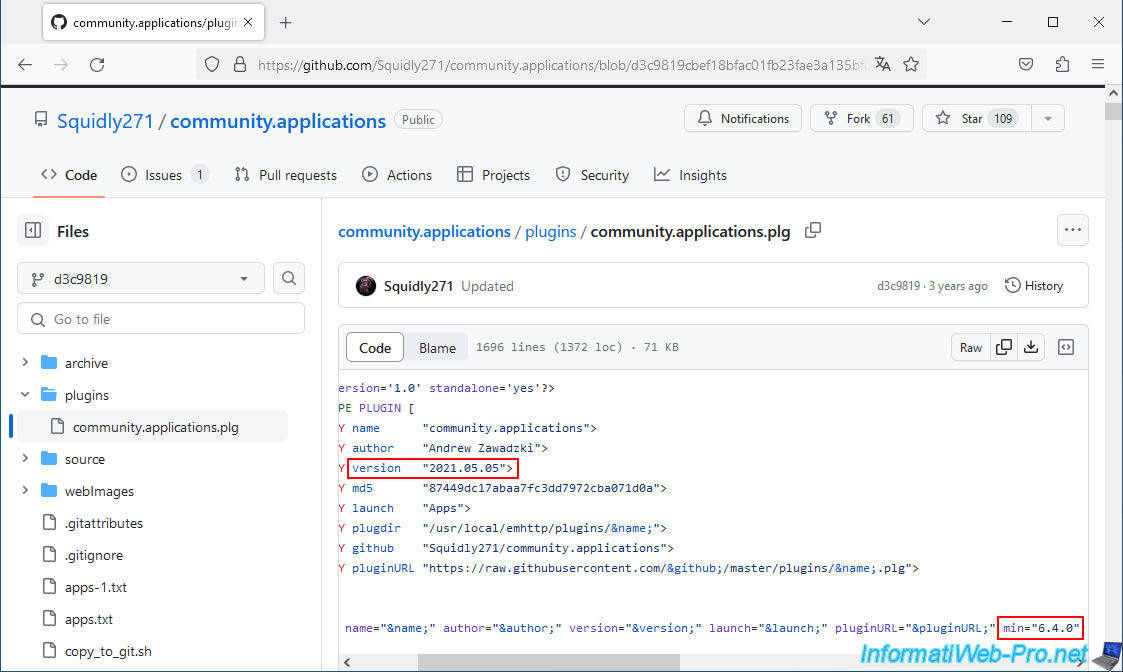Expand the webImages folder

25,491
